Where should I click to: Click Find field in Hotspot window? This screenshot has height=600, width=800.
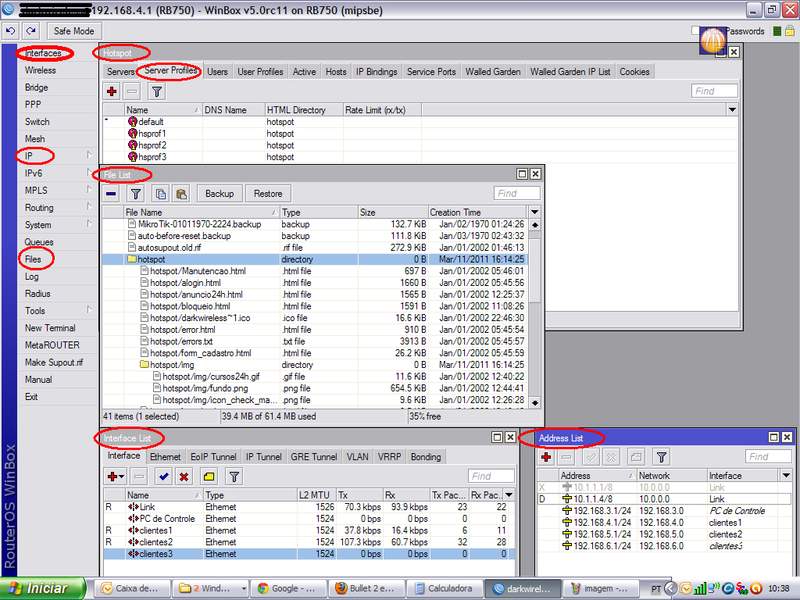714,91
